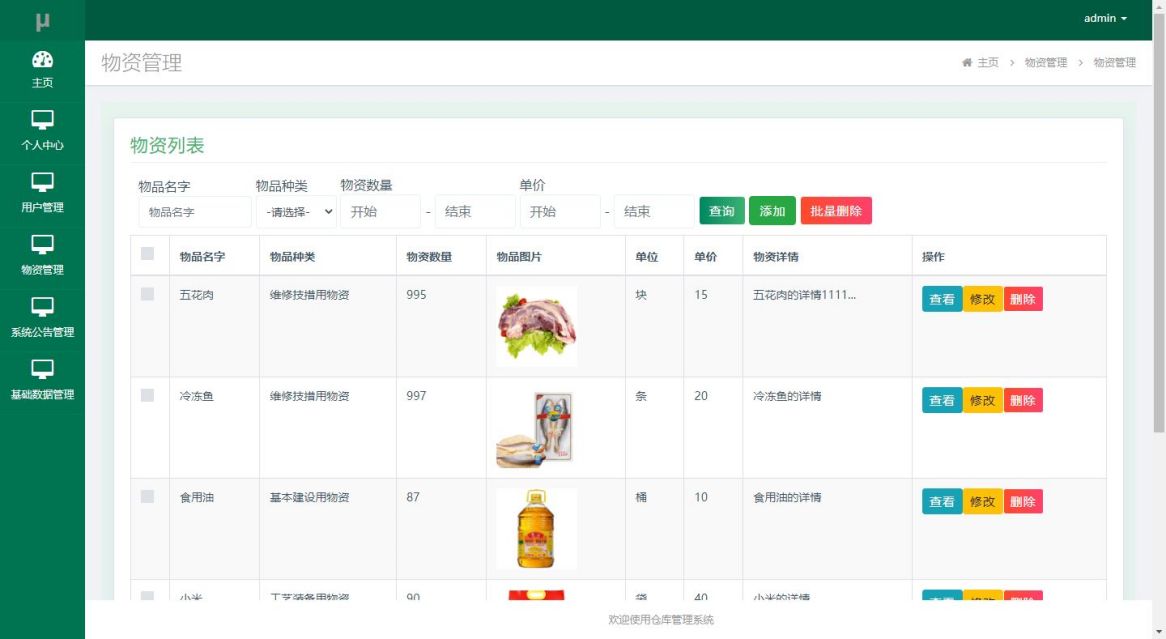
Task: Click the 物品名字 search input field
Action: tap(195, 212)
